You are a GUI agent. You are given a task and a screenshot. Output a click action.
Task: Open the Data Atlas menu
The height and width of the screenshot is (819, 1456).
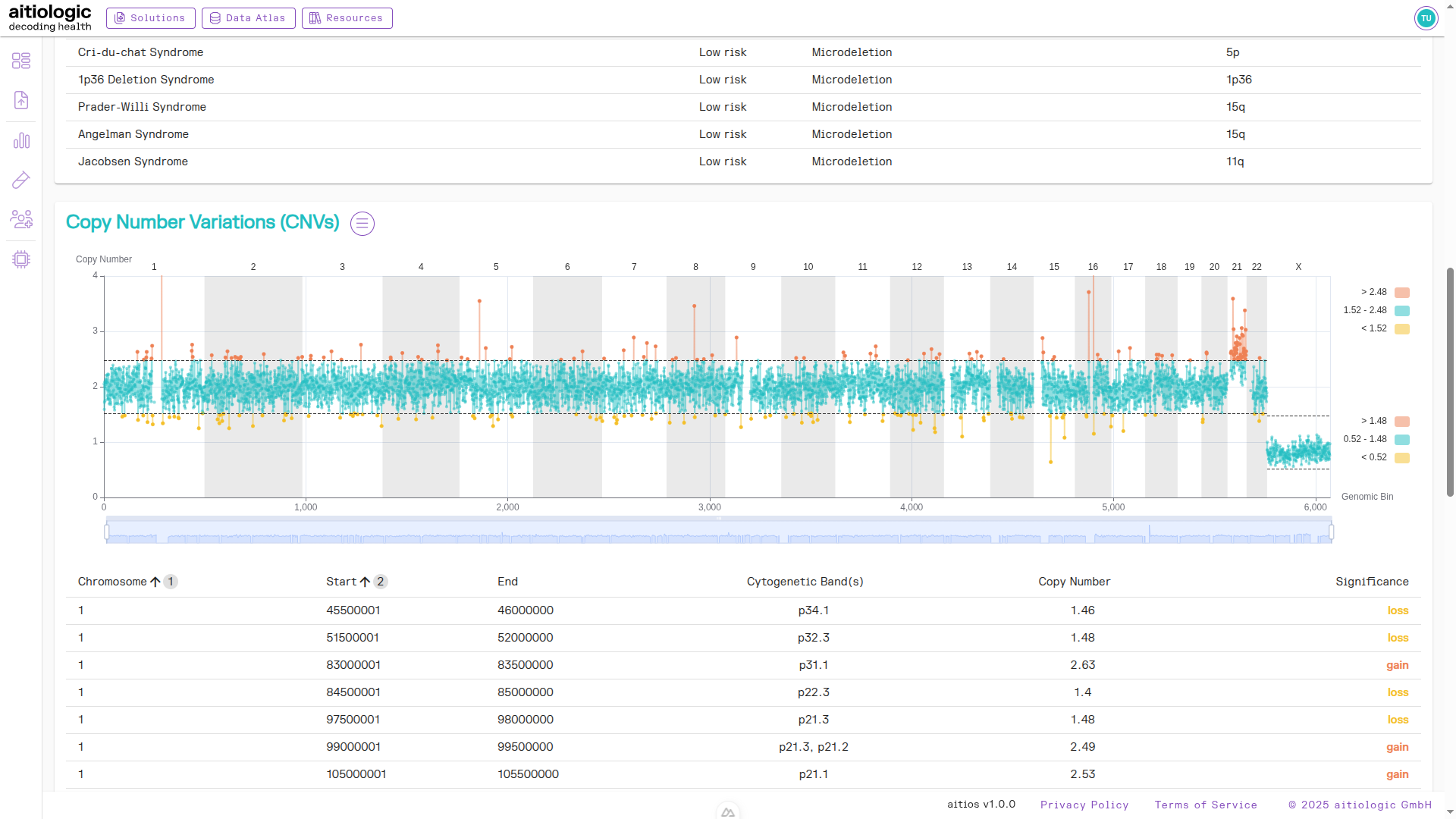[x=248, y=18]
